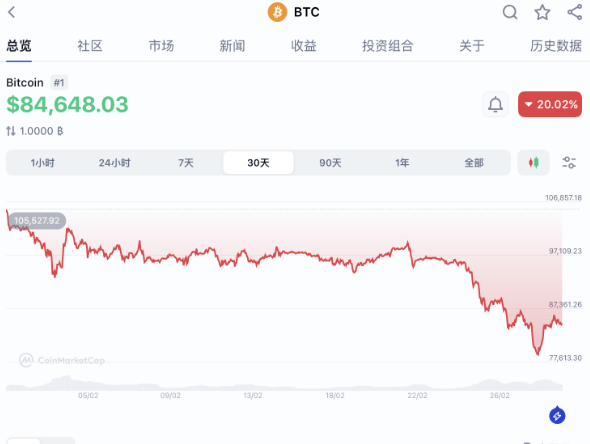Switch chart range to 1年
The width and height of the screenshot is (590, 444).
pyautogui.click(x=401, y=163)
